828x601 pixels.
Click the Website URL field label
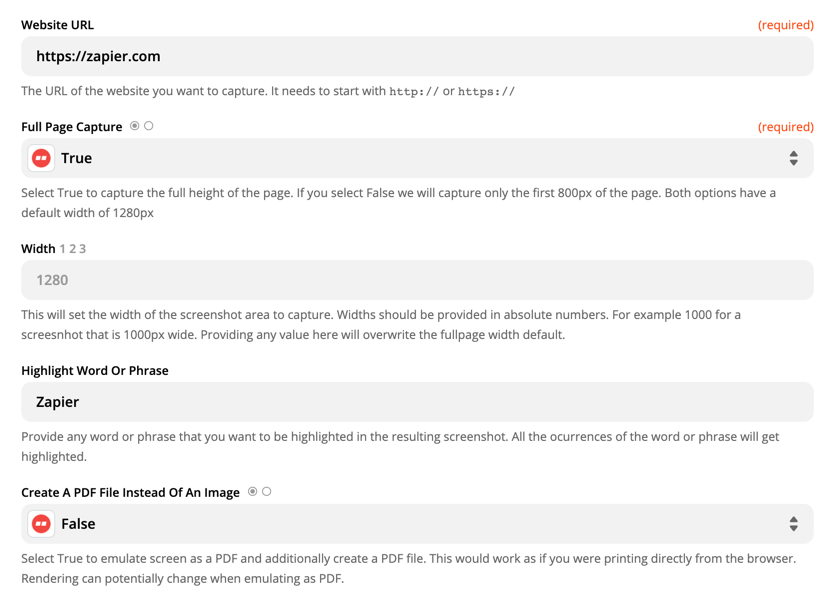pyautogui.click(x=58, y=25)
